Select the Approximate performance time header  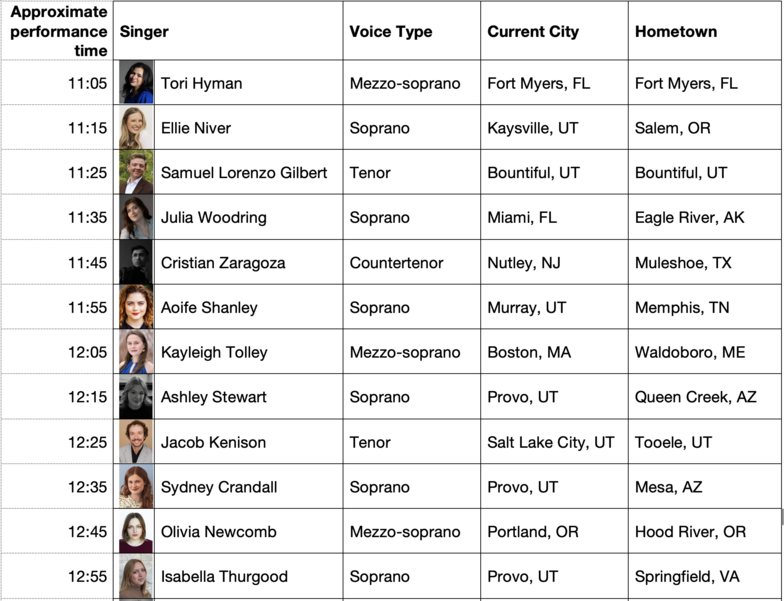pyautogui.click(x=59, y=31)
